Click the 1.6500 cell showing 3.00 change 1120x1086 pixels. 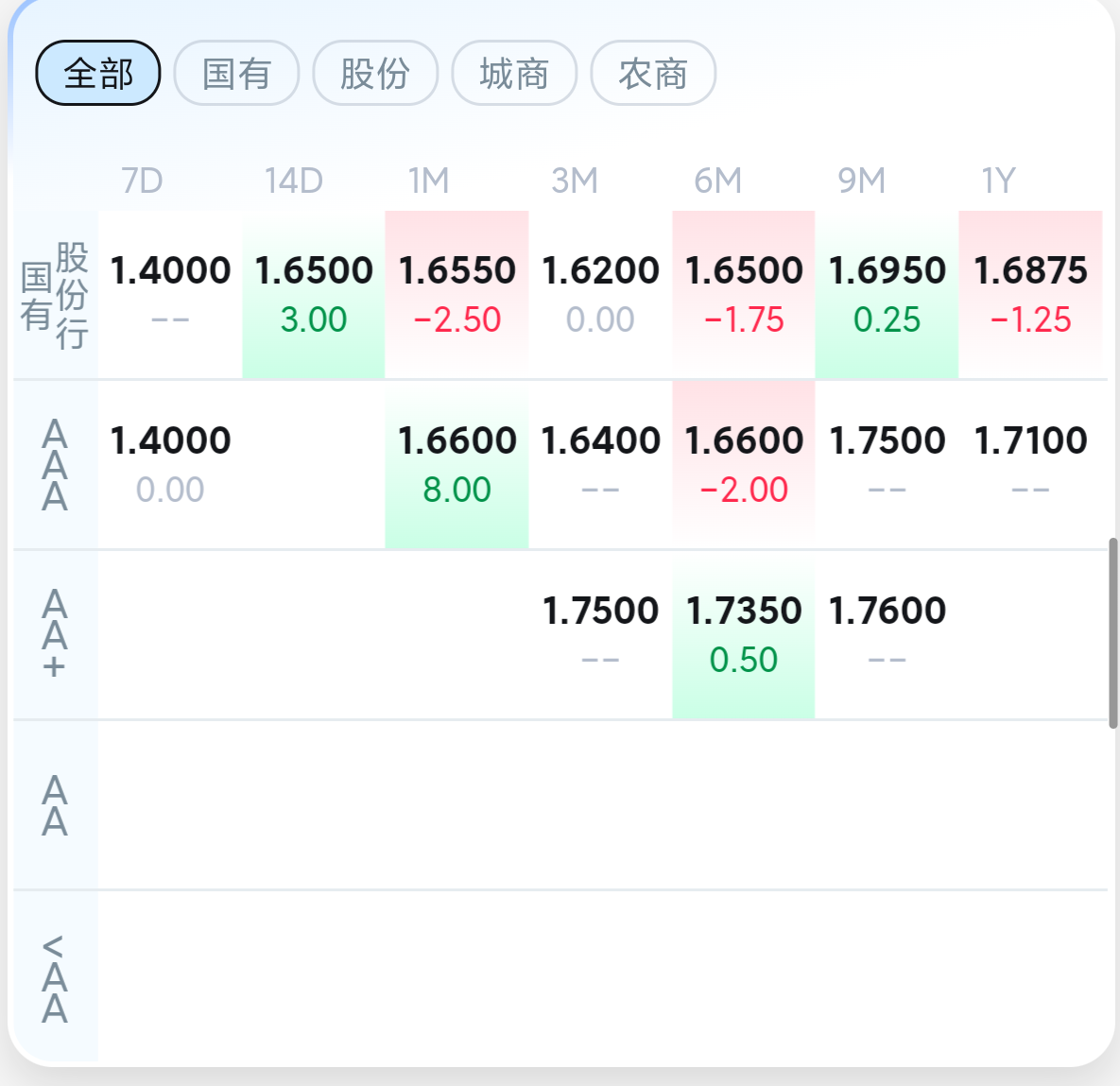coord(314,293)
